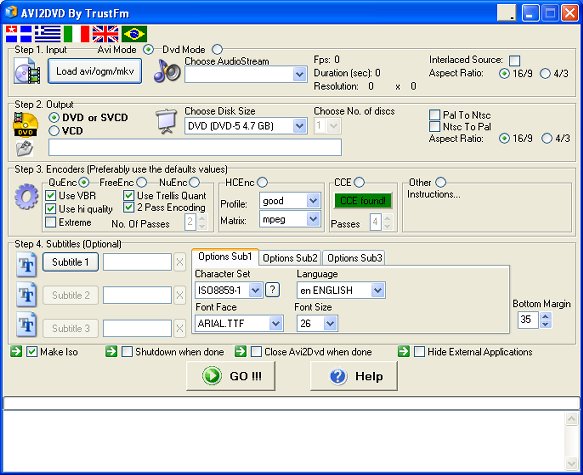Select the UK flag for English
Image resolution: width=583 pixels, height=475 pixels.
click(105, 34)
